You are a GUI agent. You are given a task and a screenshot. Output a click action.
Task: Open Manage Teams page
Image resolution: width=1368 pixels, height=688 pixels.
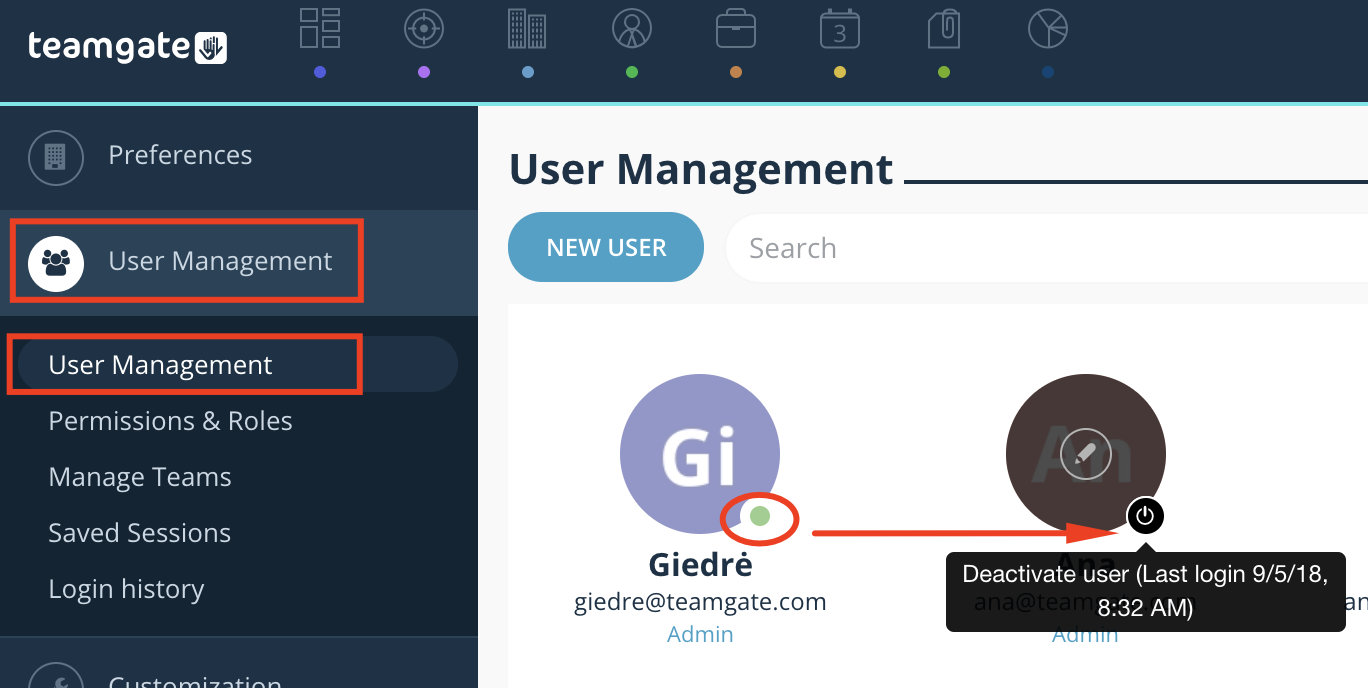coord(140,477)
